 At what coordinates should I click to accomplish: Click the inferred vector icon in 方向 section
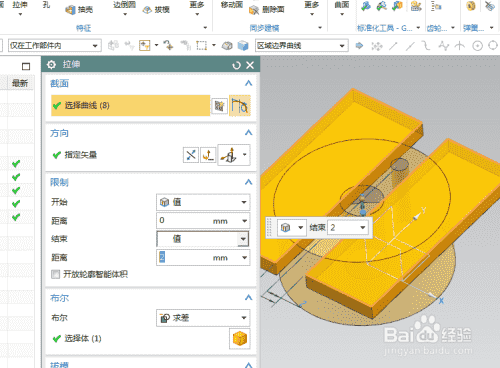click(x=229, y=155)
